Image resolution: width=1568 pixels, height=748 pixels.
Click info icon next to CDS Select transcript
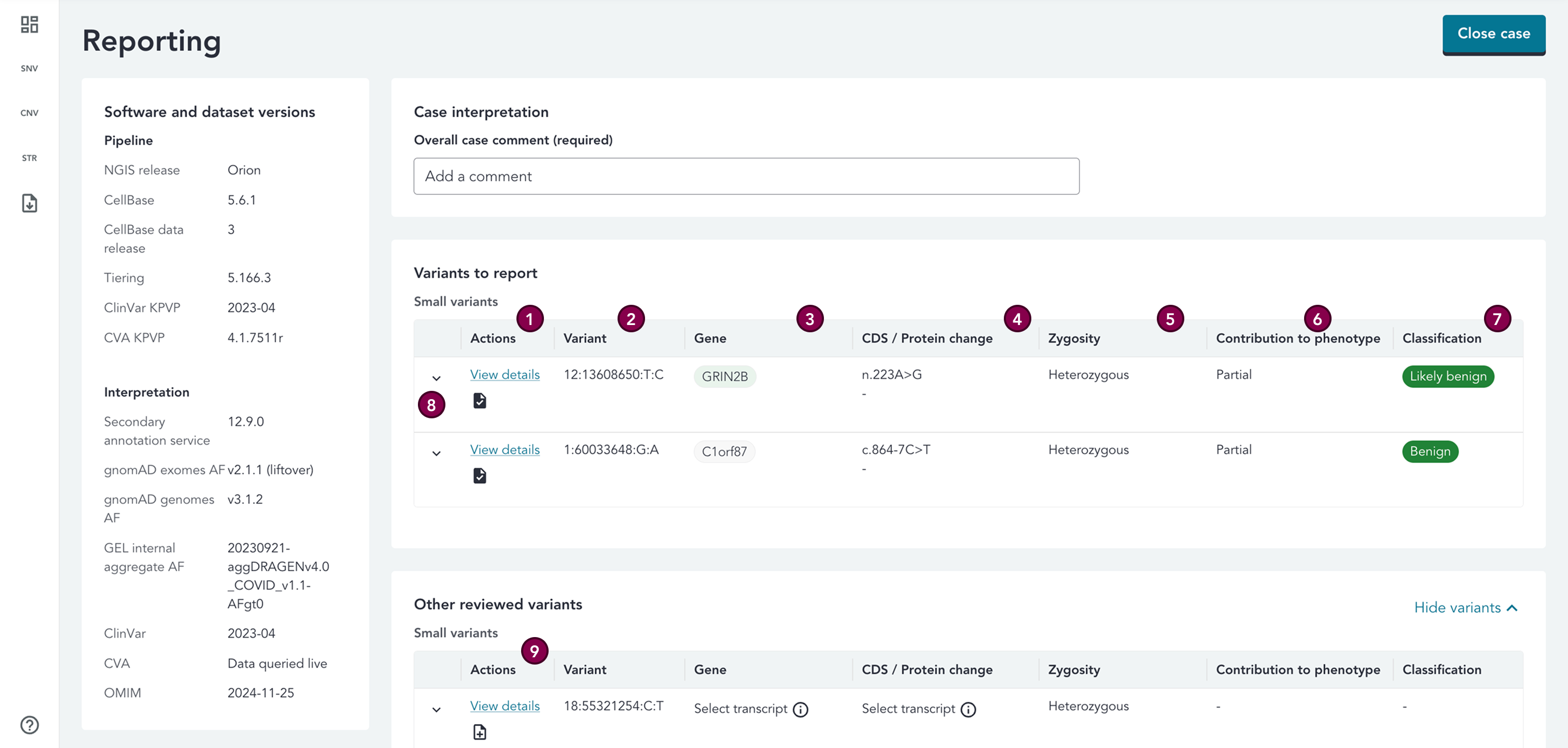pyautogui.click(x=968, y=710)
